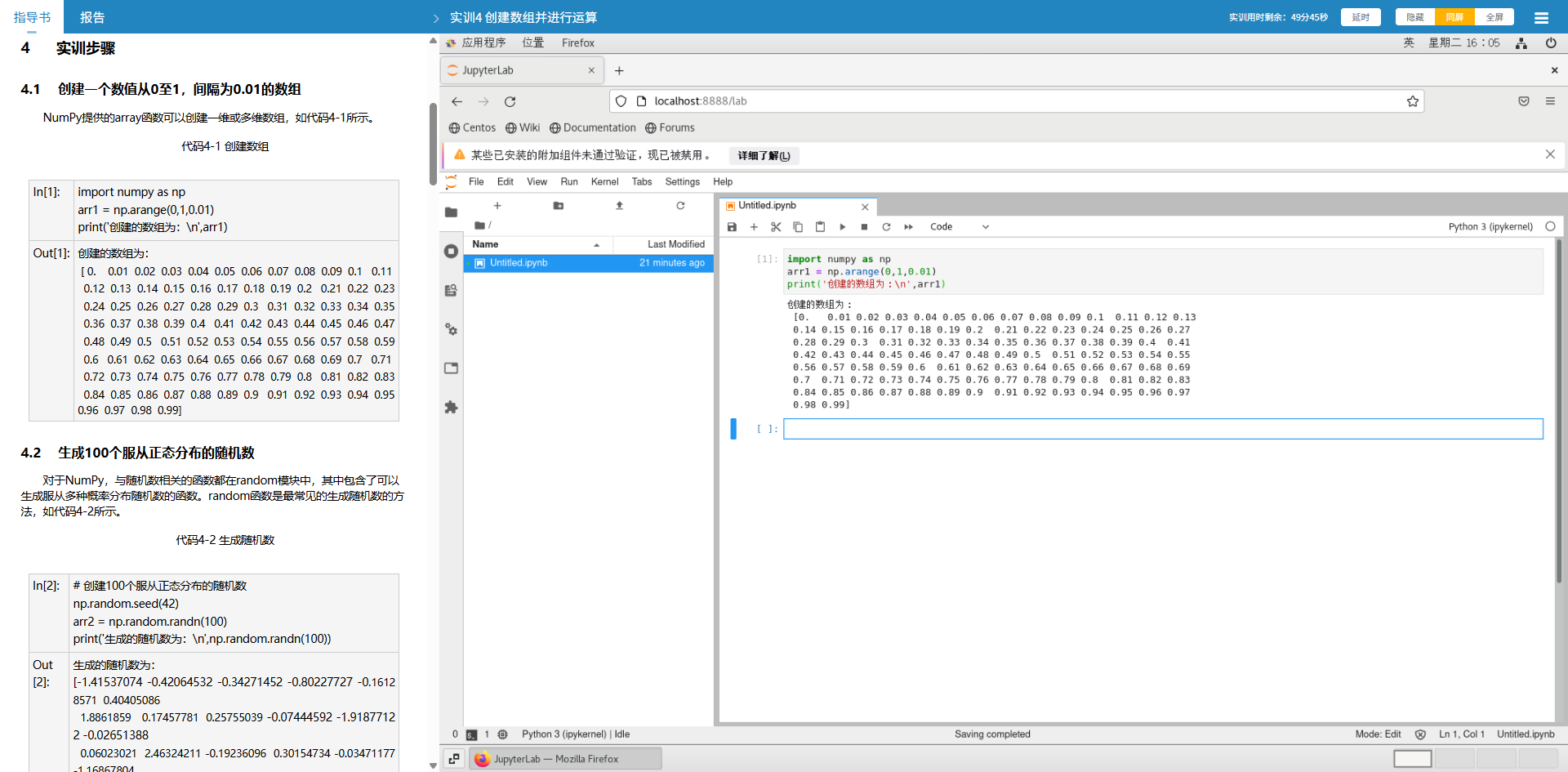Open the Kernel menu

point(604,182)
